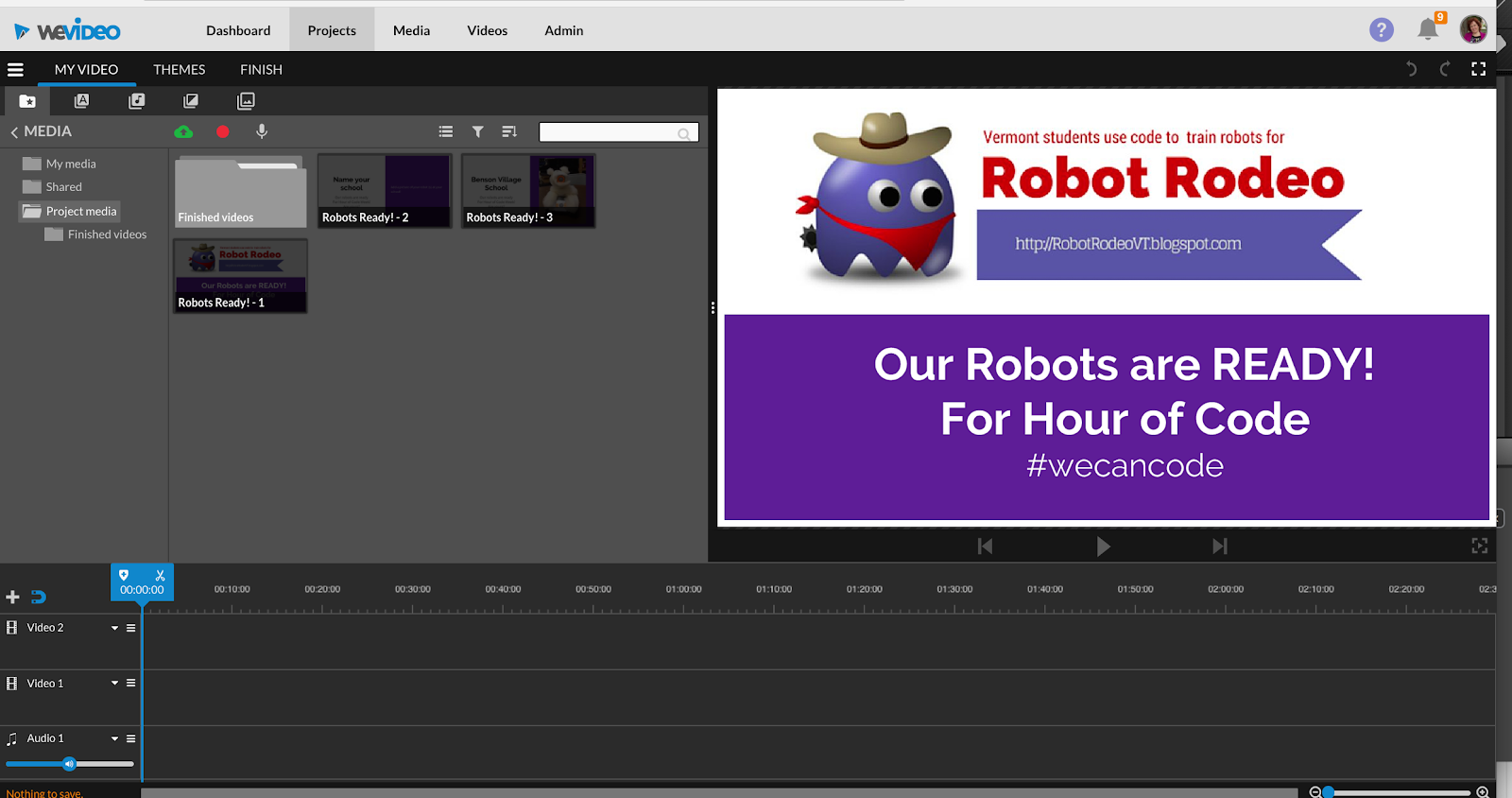
Task: Select the Project media folder
Action: 70,211
